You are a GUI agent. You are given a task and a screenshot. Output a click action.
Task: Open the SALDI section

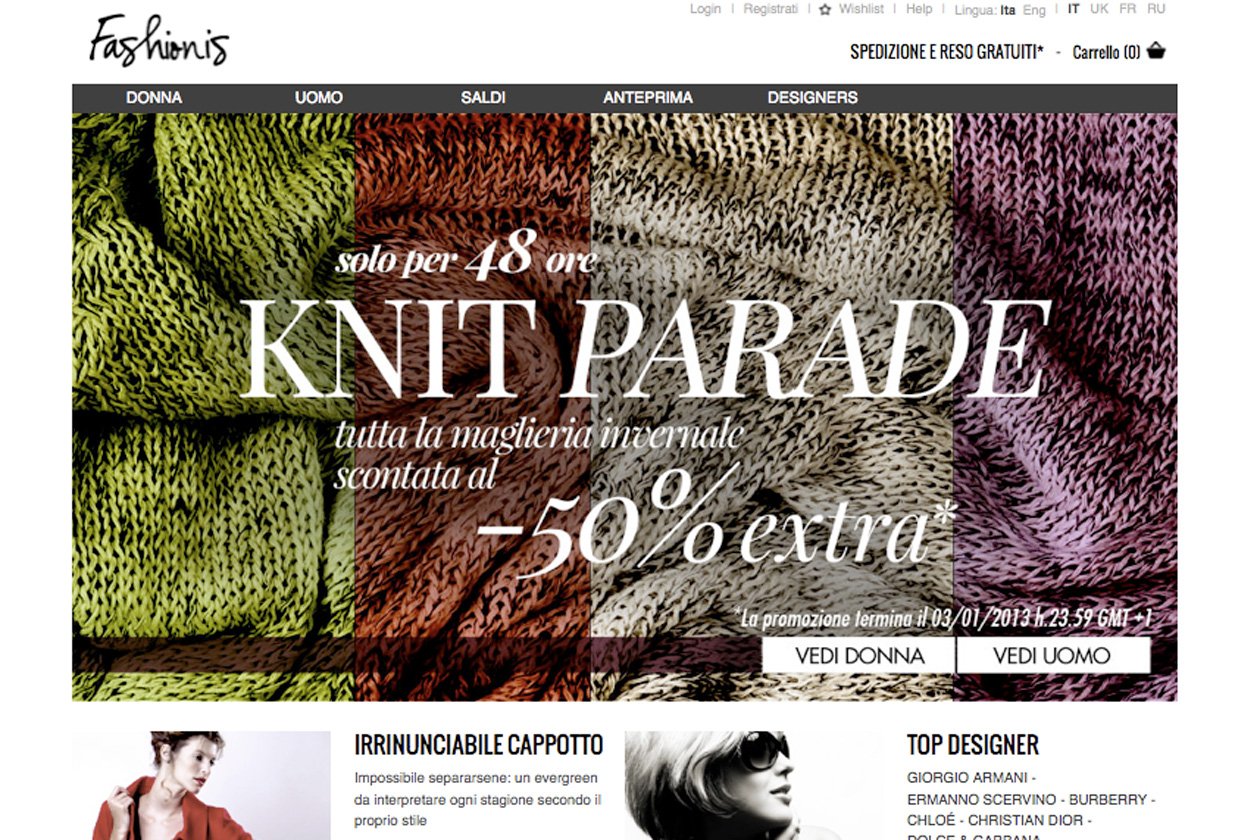tap(483, 98)
